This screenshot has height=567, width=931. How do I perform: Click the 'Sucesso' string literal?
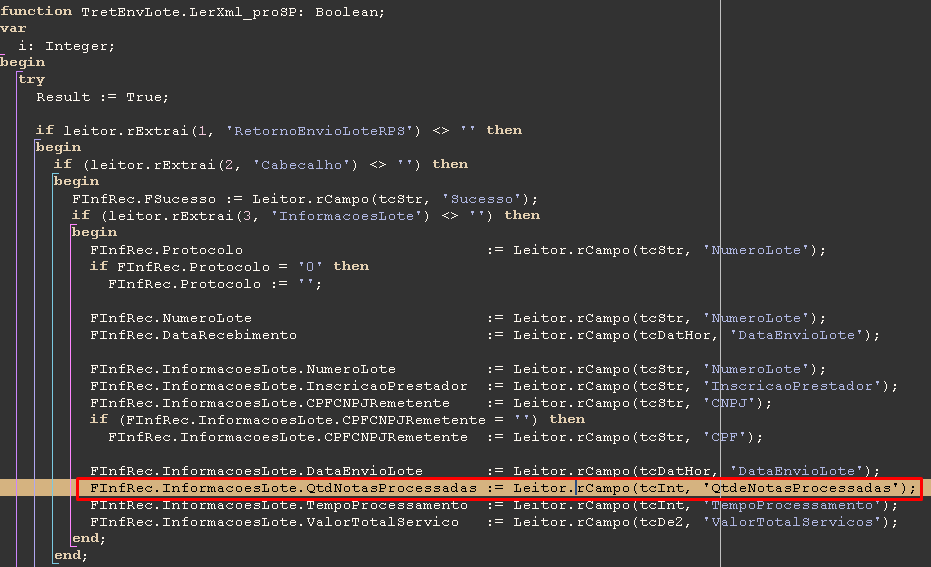482,199
